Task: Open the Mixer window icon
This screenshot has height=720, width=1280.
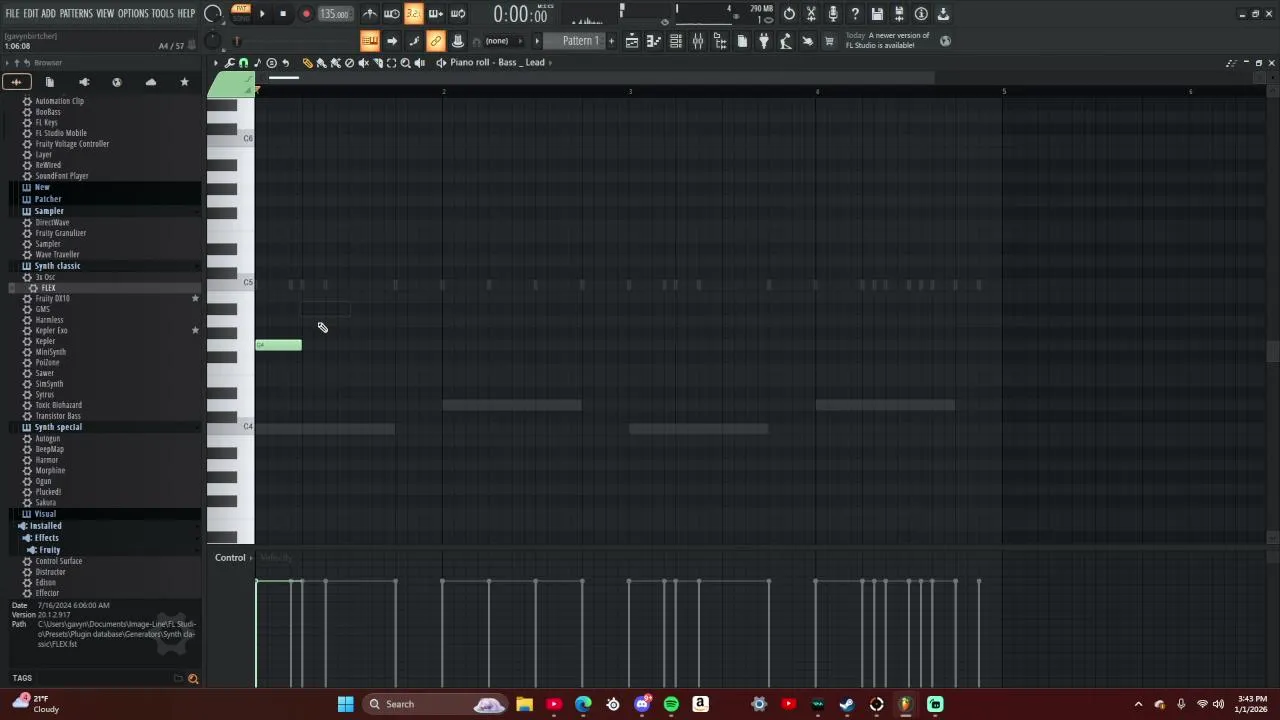Action: click(x=698, y=41)
